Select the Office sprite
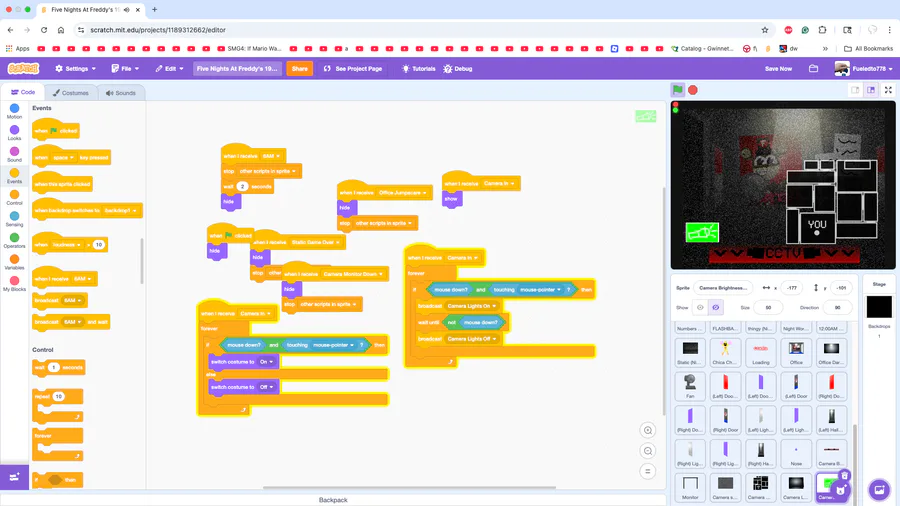 click(796, 352)
